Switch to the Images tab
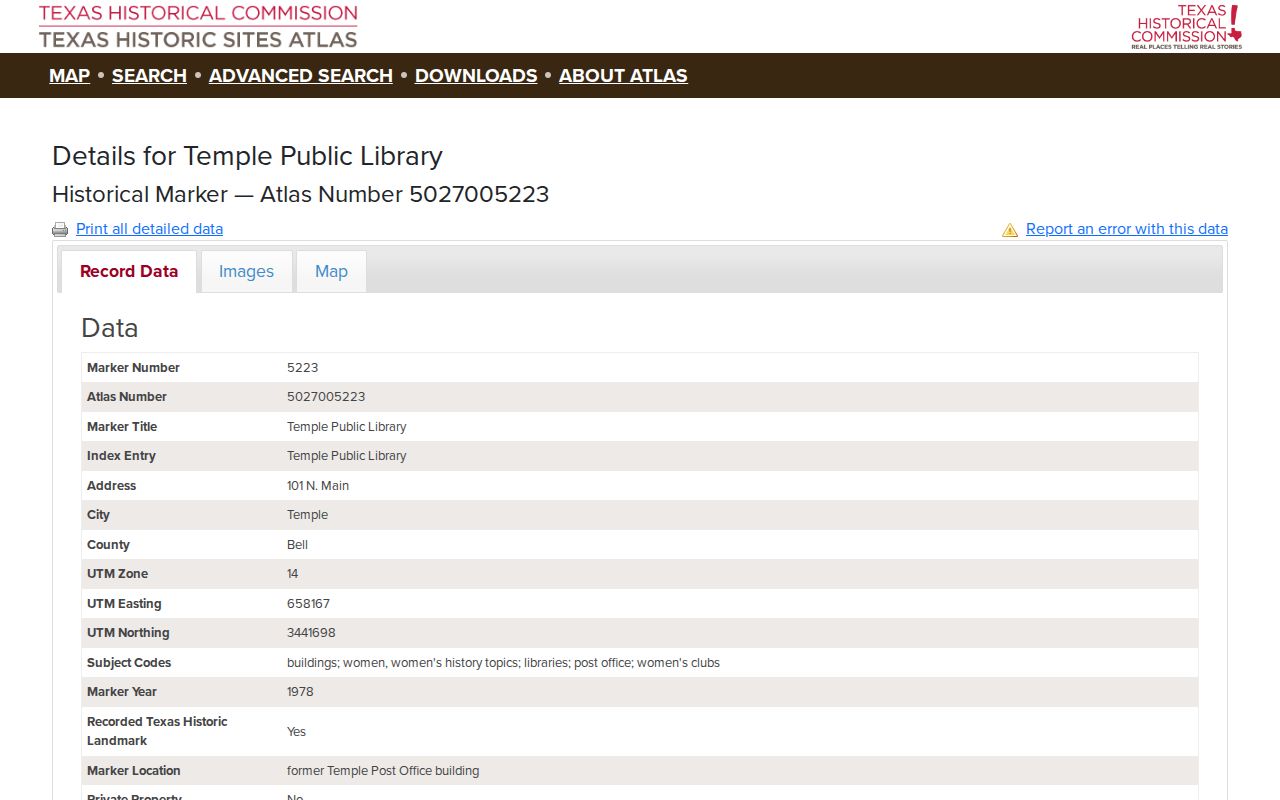Screen dimensions: 1280x800 click(246, 271)
